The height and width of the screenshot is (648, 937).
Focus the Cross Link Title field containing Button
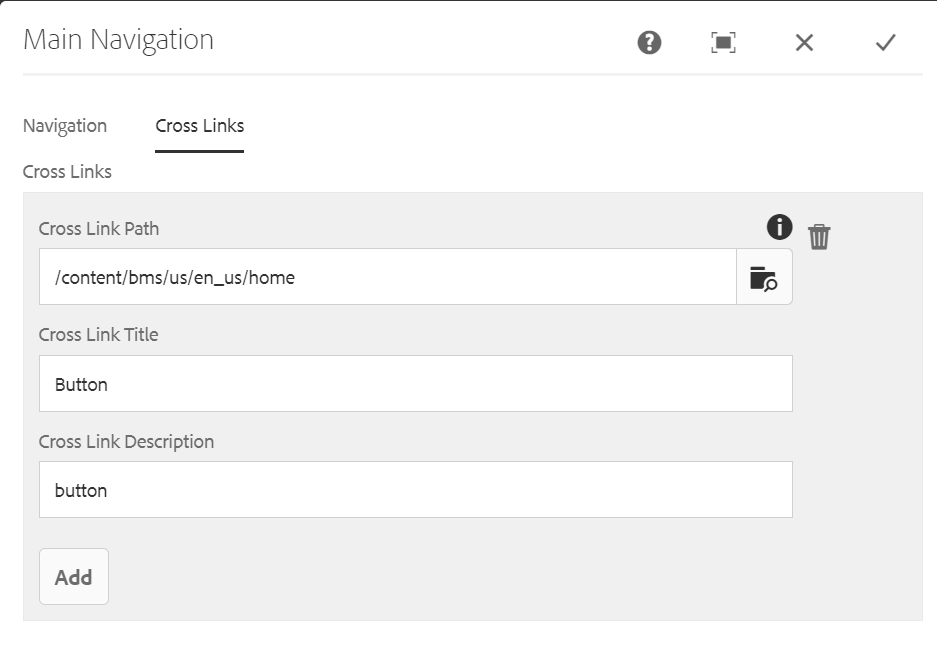point(416,384)
